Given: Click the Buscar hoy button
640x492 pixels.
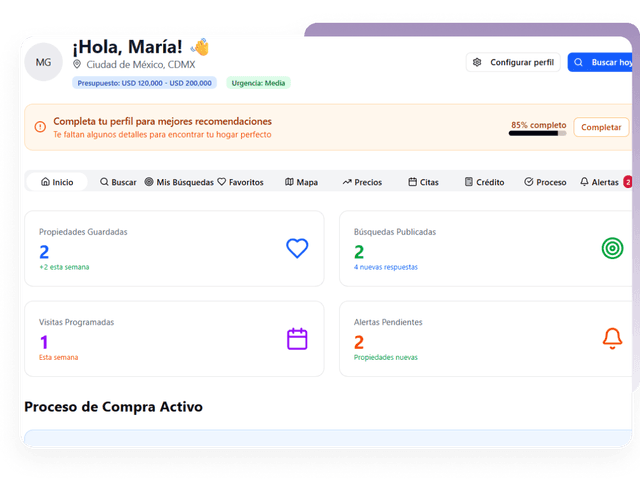Looking at the screenshot, I should pos(600,62).
